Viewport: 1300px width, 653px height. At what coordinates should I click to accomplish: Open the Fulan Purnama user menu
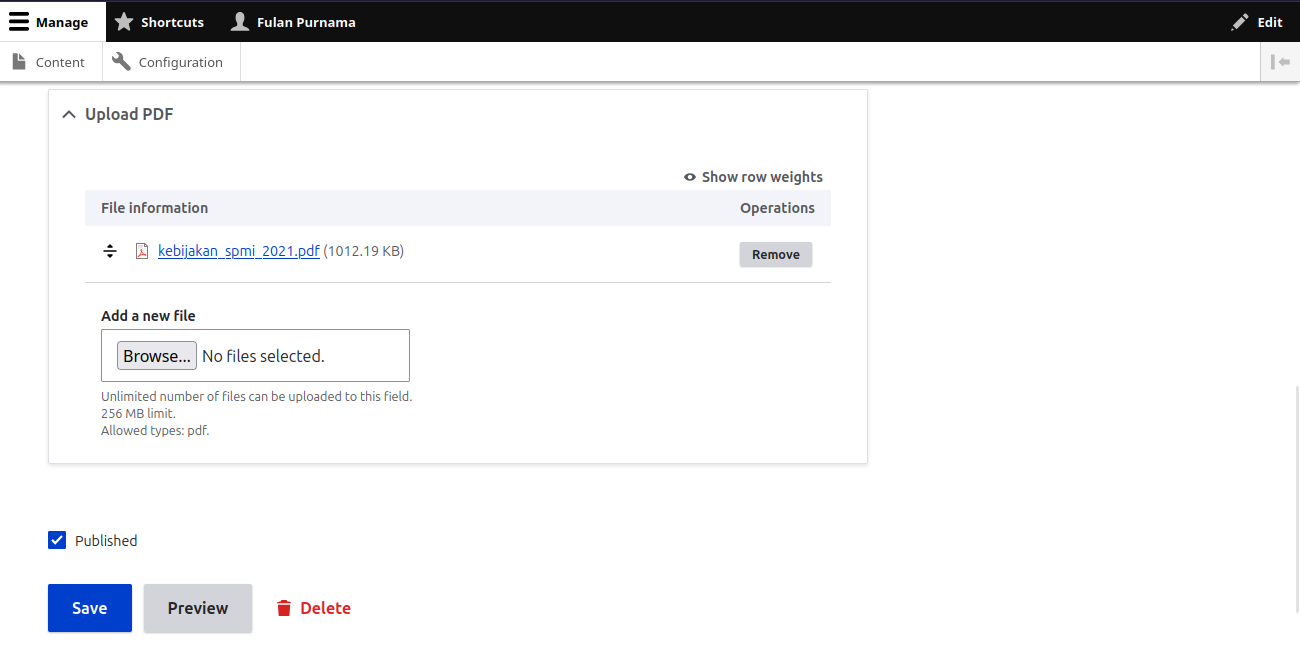tap(293, 22)
